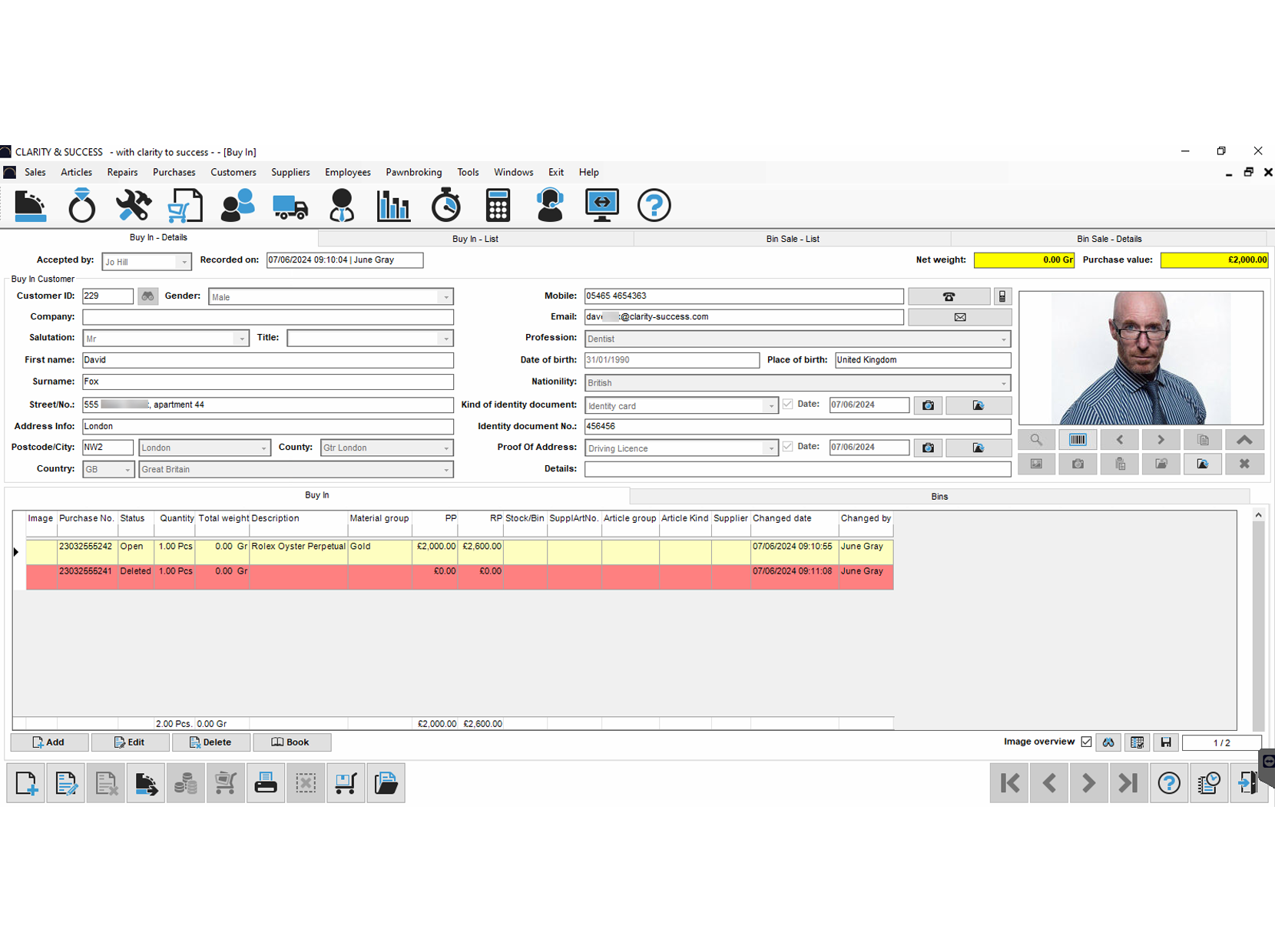Viewport: 1275px width, 952px height.
Task: Open the Gender dropdown
Action: [x=446, y=296]
